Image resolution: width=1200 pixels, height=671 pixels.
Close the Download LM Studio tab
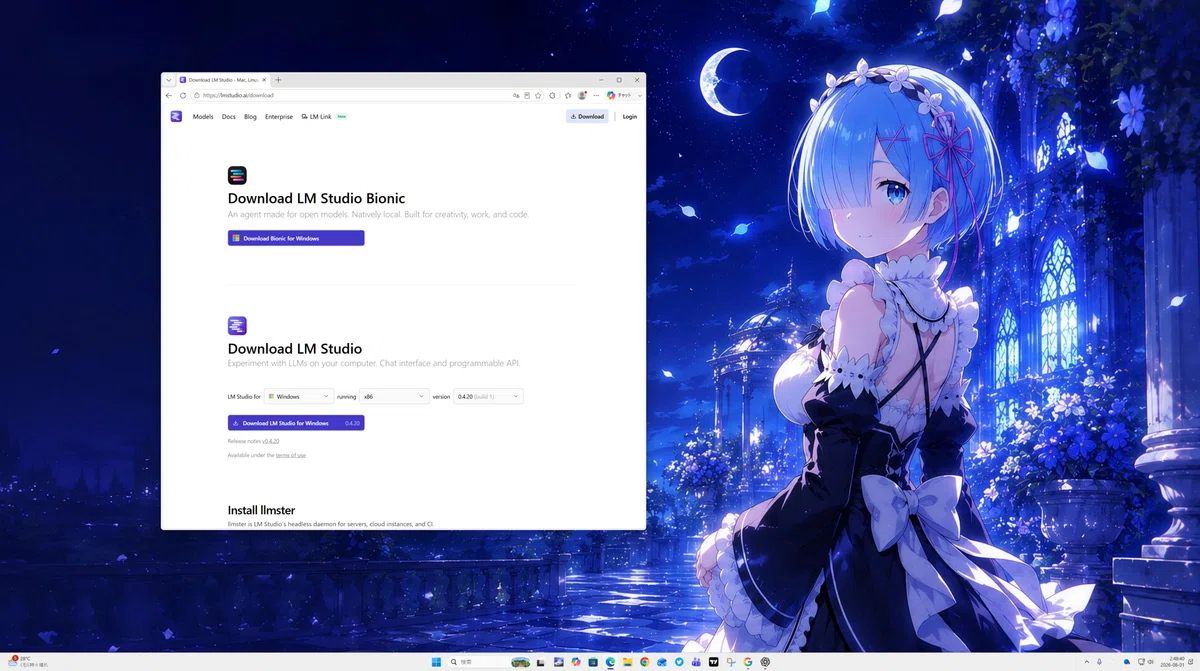tap(265, 80)
